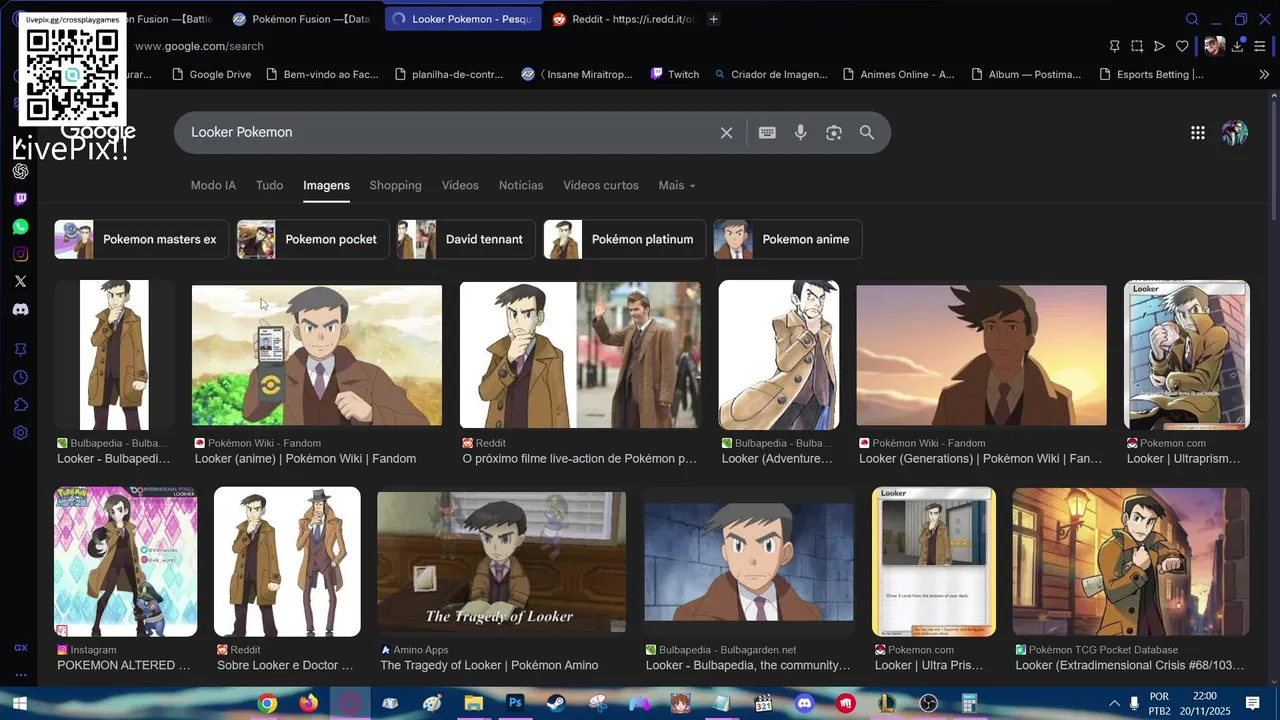Open Discord in the browser sidebar

coord(20,310)
